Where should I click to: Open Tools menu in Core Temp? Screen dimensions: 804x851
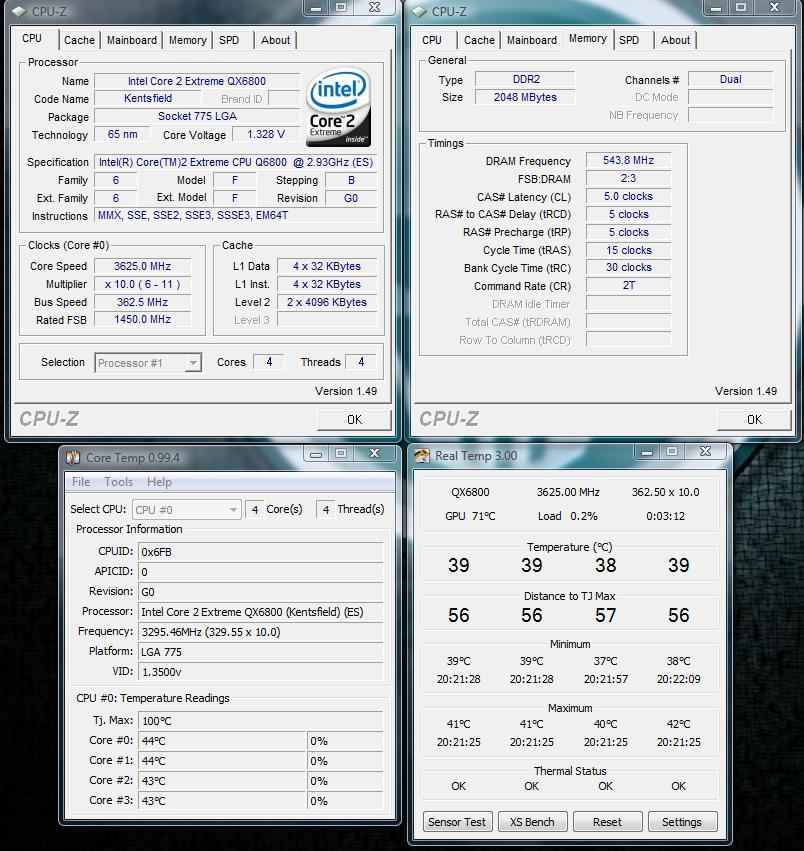point(118,482)
